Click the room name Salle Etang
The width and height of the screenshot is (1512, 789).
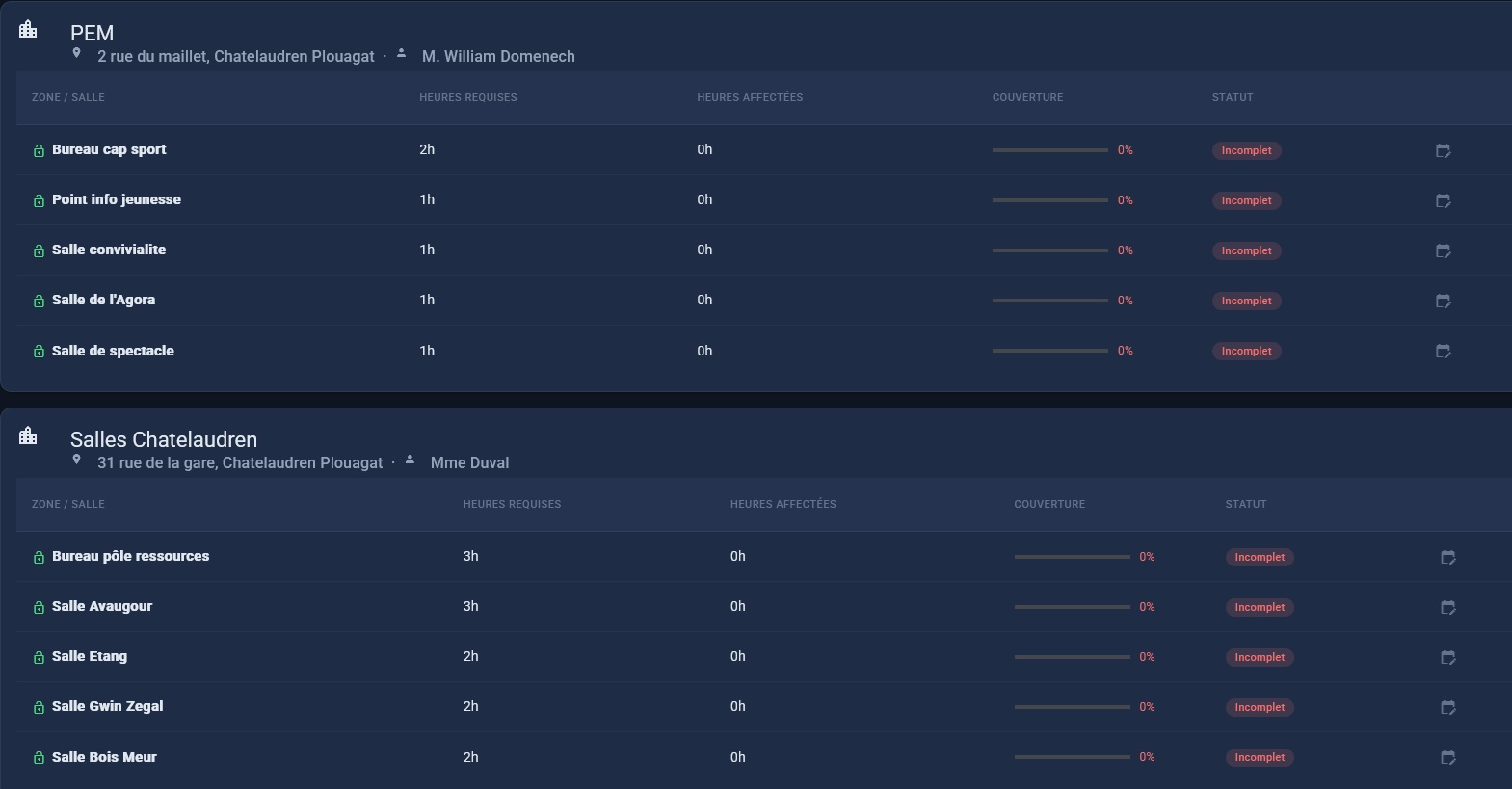[x=90, y=656]
